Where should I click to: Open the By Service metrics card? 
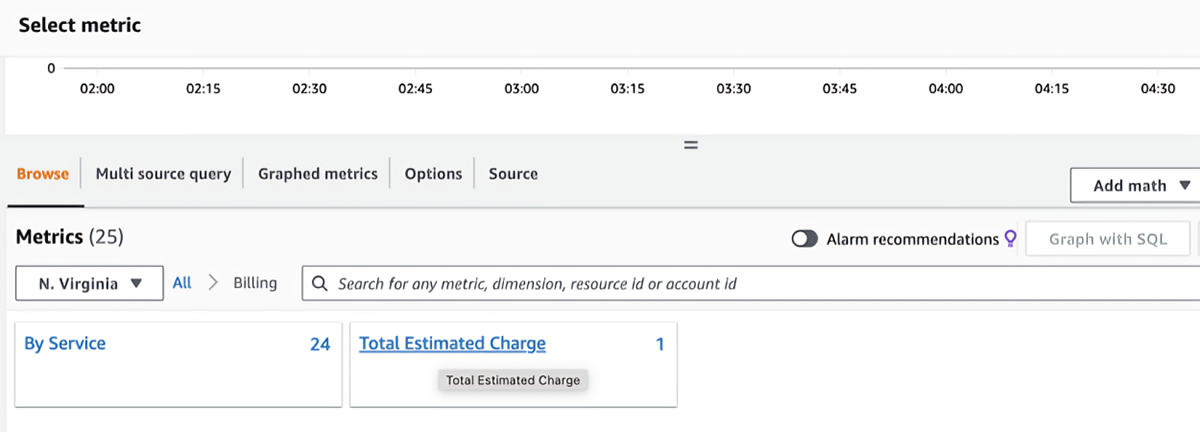tap(177, 364)
